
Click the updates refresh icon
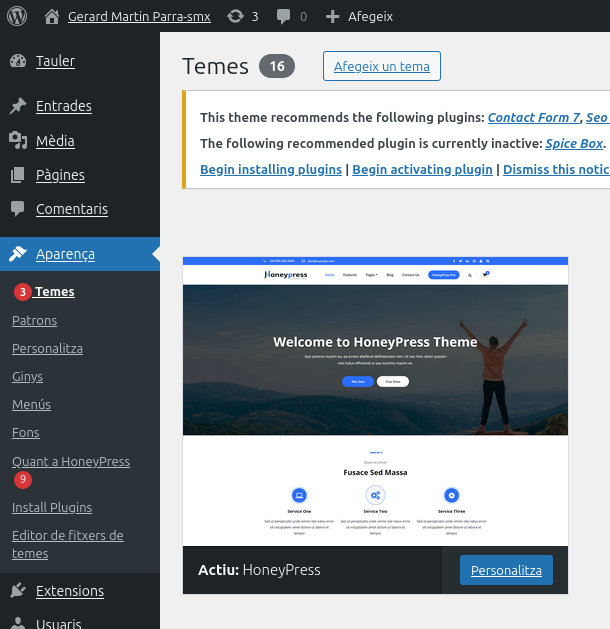[235, 16]
